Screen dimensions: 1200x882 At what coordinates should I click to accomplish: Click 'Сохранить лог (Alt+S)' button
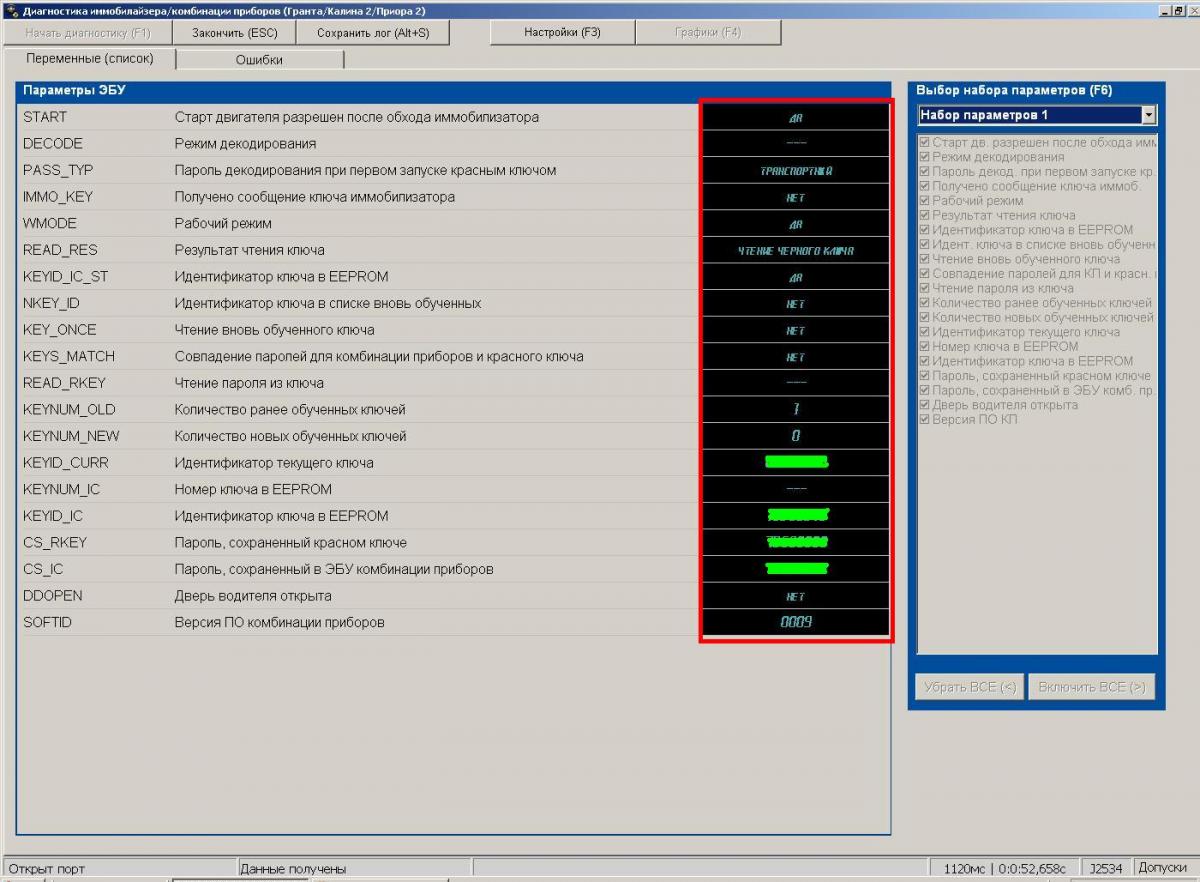373,33
